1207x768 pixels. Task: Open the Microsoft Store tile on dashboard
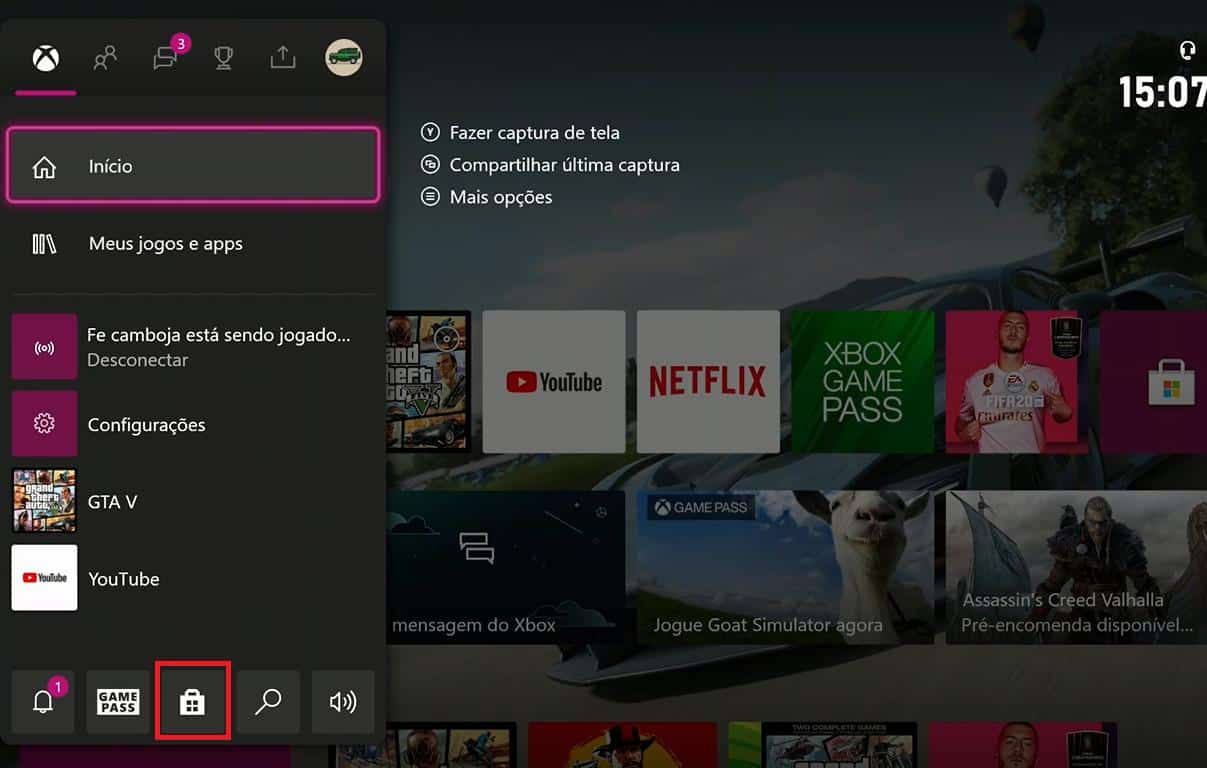pyautogui.click(x=1154, y=382)
